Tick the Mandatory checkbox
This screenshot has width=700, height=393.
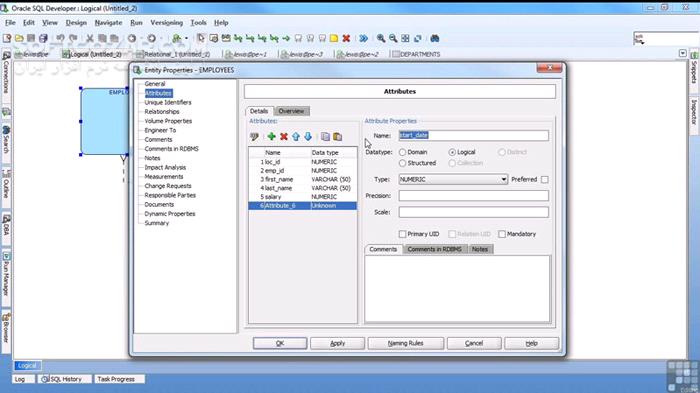pyautogui.click(x=502, y=234)
